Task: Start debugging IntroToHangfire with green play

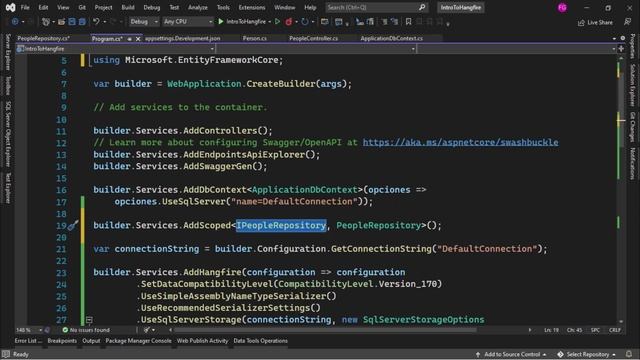Action: pyautogui.click(x=221, y=22)
